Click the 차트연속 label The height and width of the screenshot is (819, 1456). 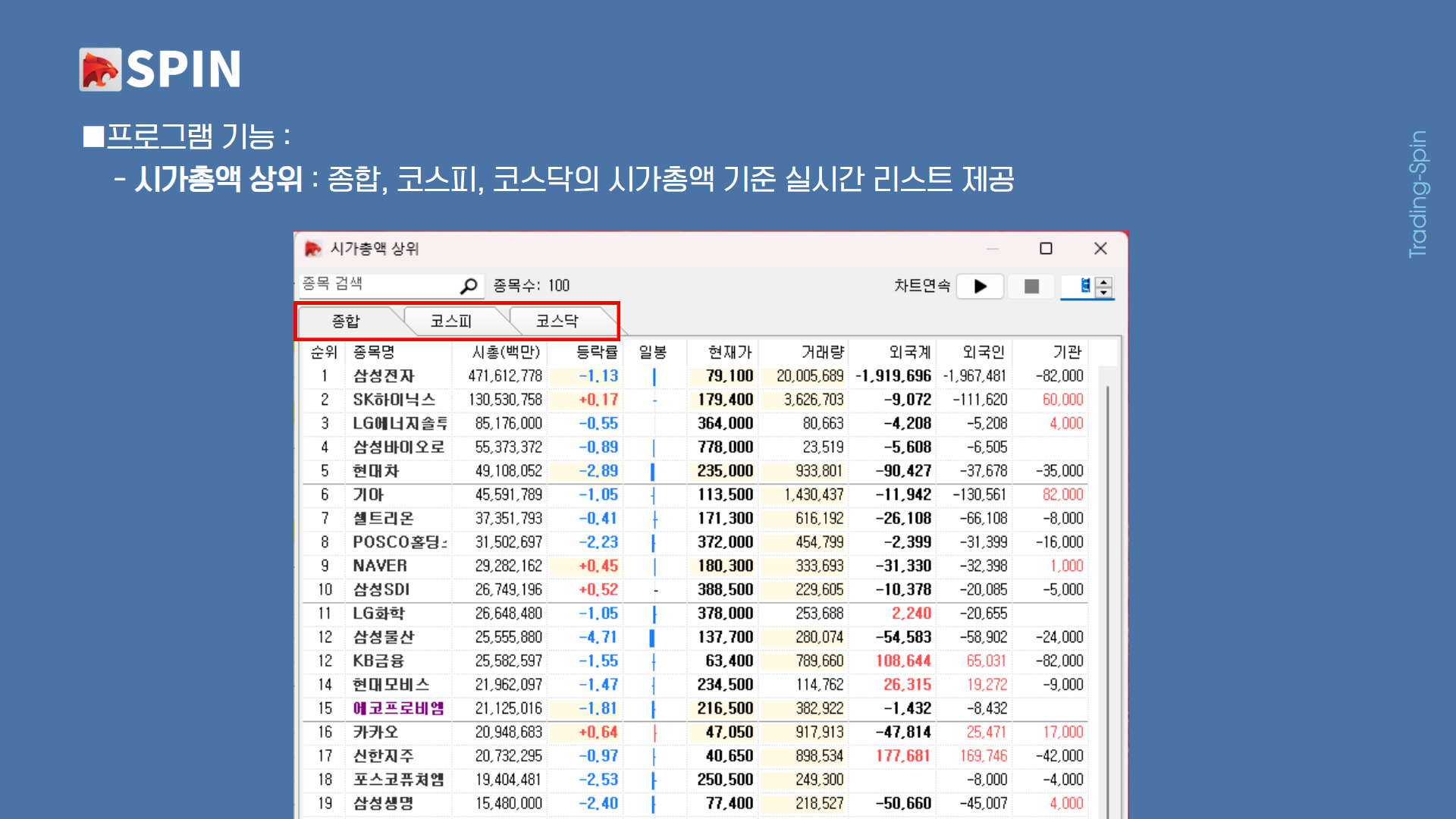(922, 286)
